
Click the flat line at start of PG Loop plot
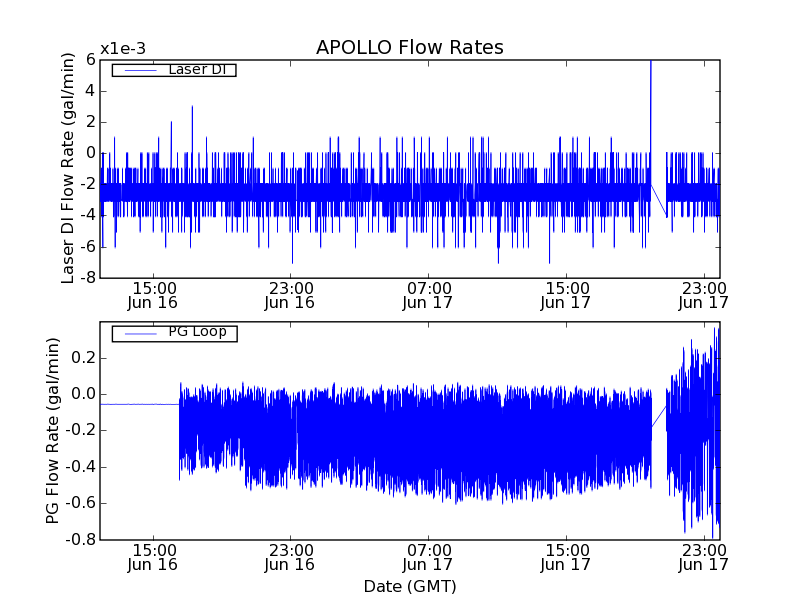(139, 404)
